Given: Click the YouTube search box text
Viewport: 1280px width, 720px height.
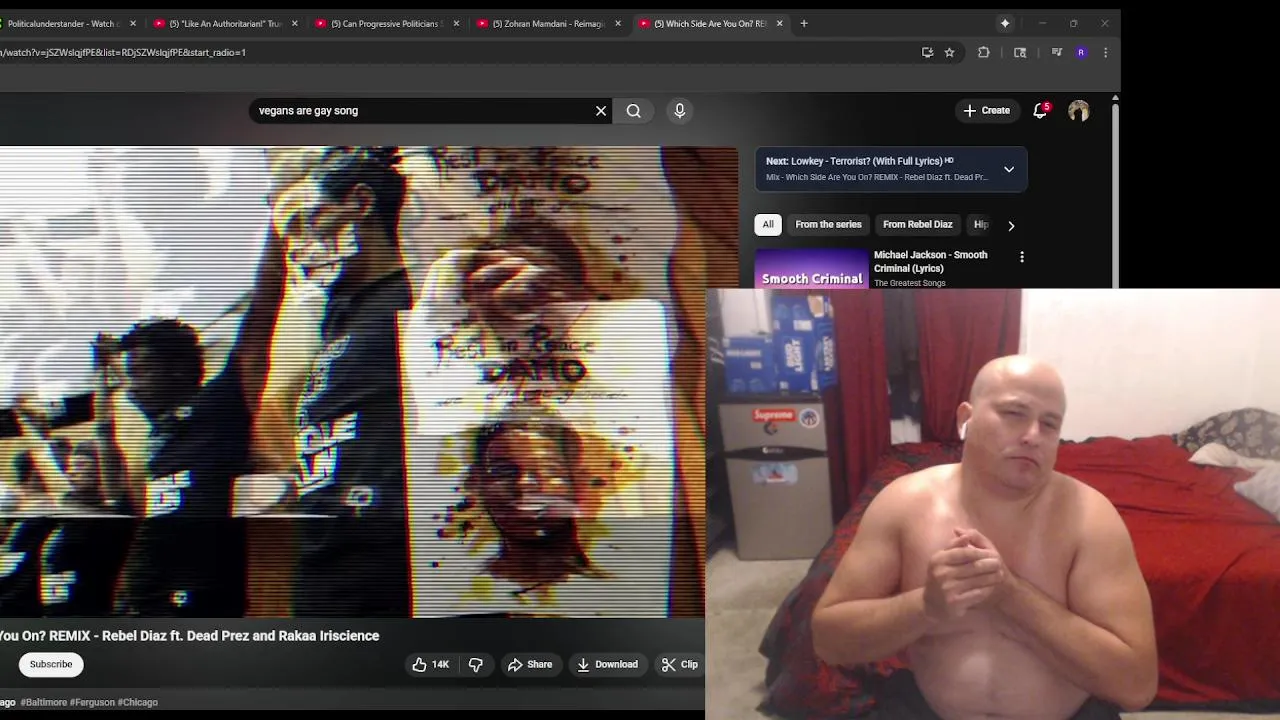Looking at the screenshot, I should pos(308,111).
